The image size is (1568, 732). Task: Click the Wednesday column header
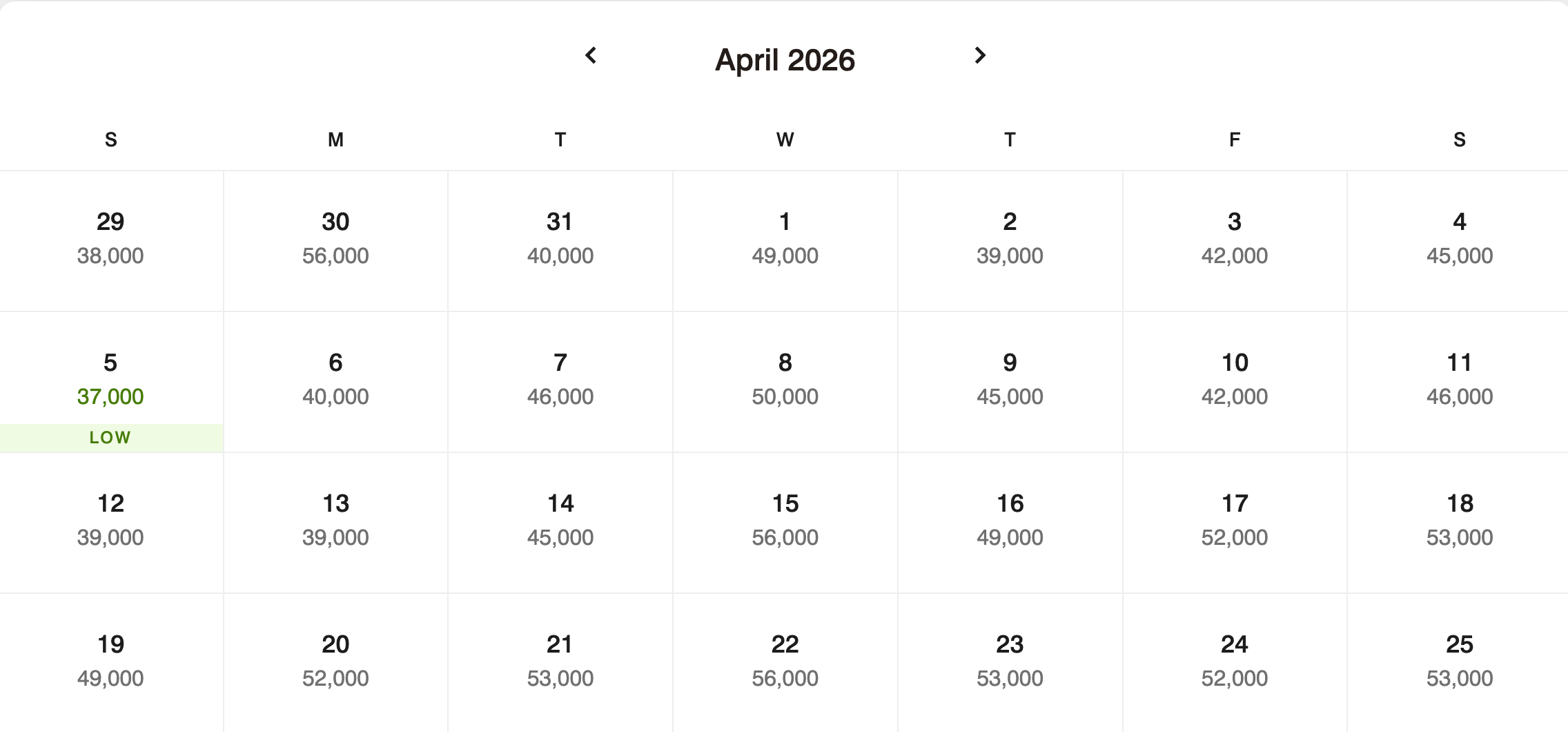tap(785, 139)
